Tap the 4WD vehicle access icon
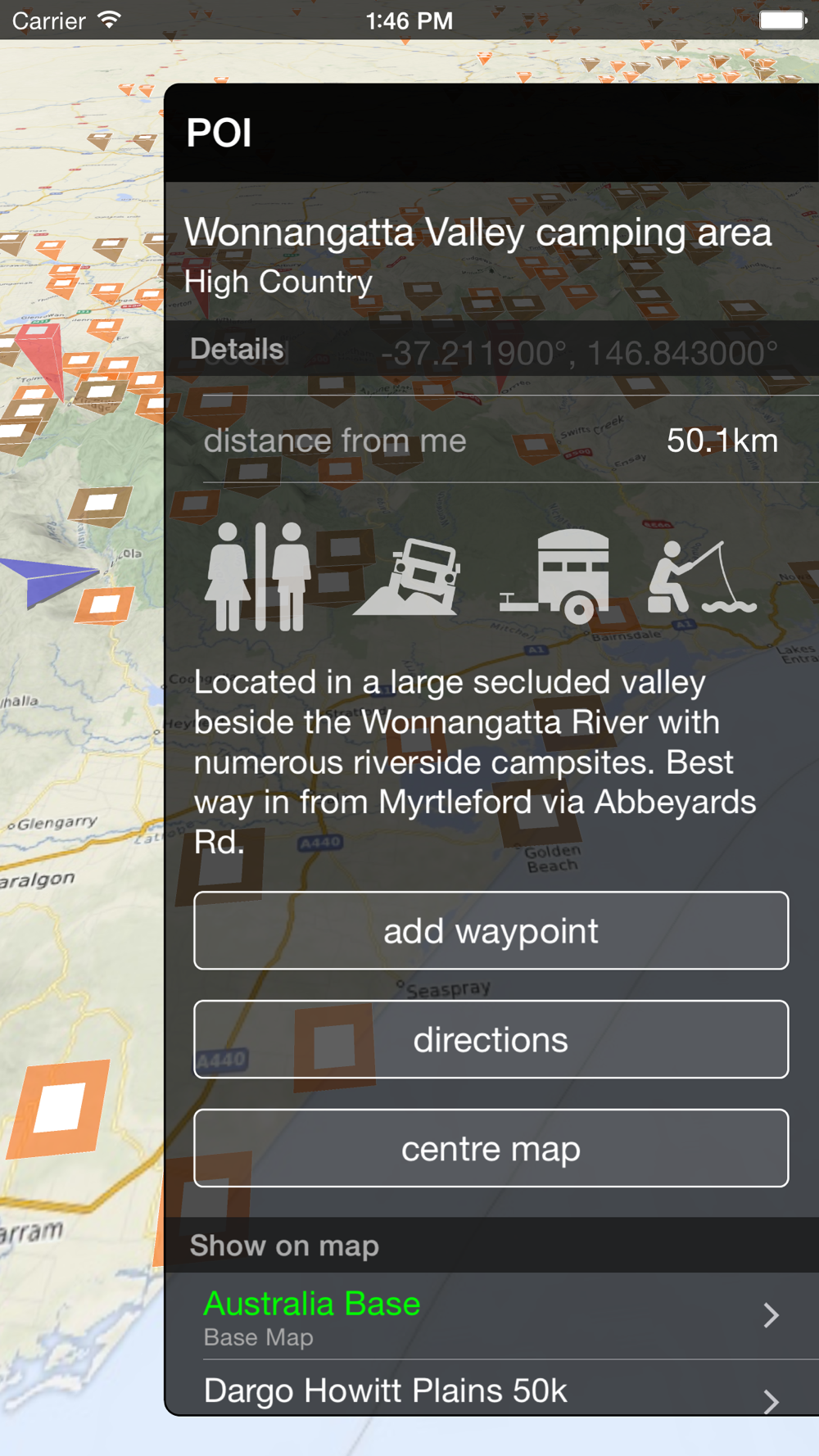Image resolution: width=819 pixels, height=1456 pixels. [x=407, y=577]
